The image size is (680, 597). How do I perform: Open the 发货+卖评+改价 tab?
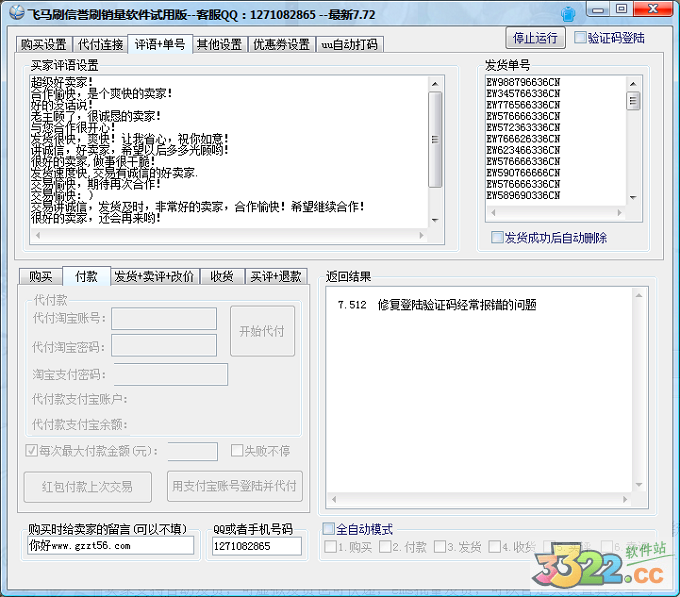154,276
